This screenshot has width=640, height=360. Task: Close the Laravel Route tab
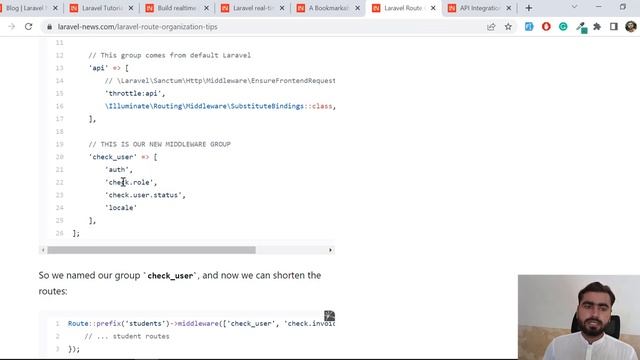433,8
